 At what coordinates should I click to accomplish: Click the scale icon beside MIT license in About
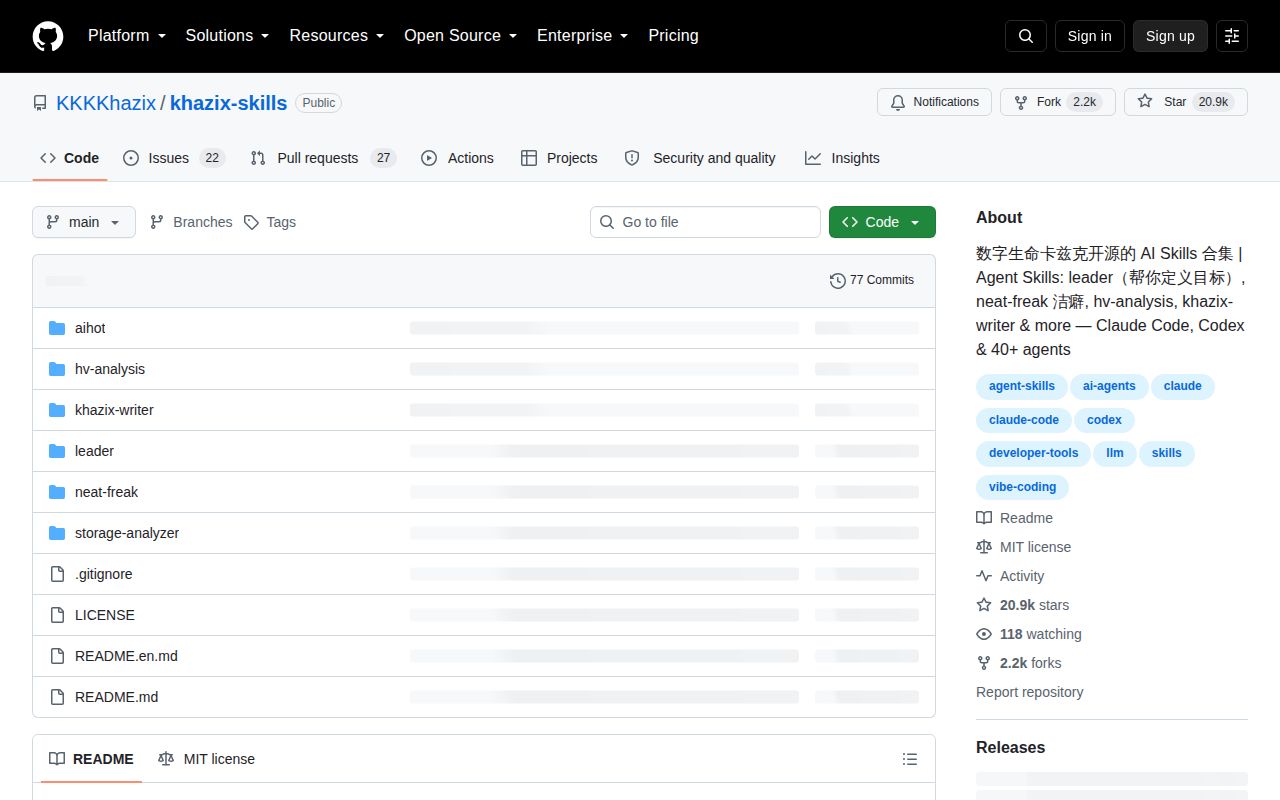pos(984,547)
